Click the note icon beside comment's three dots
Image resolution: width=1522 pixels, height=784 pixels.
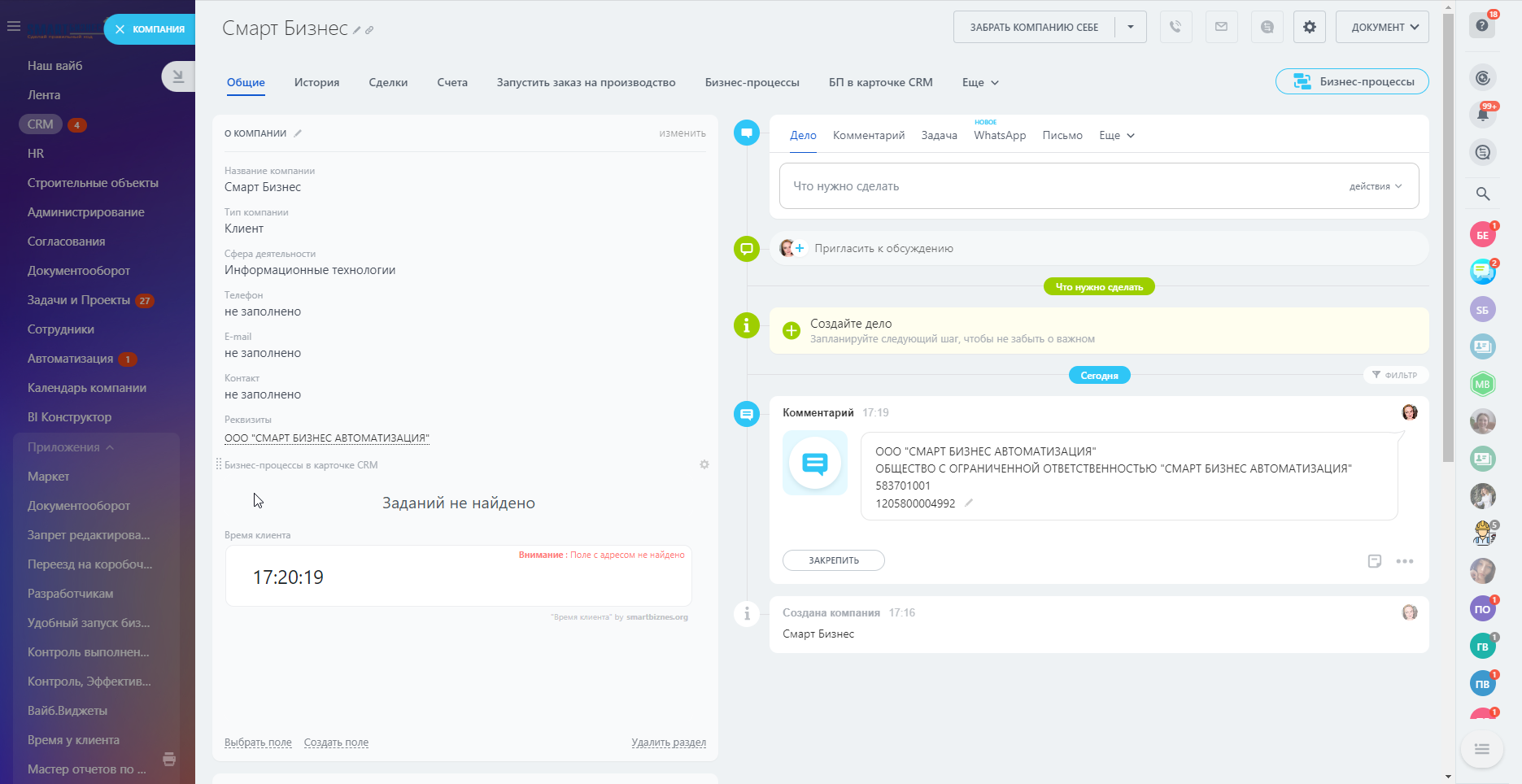point(1375,560)
